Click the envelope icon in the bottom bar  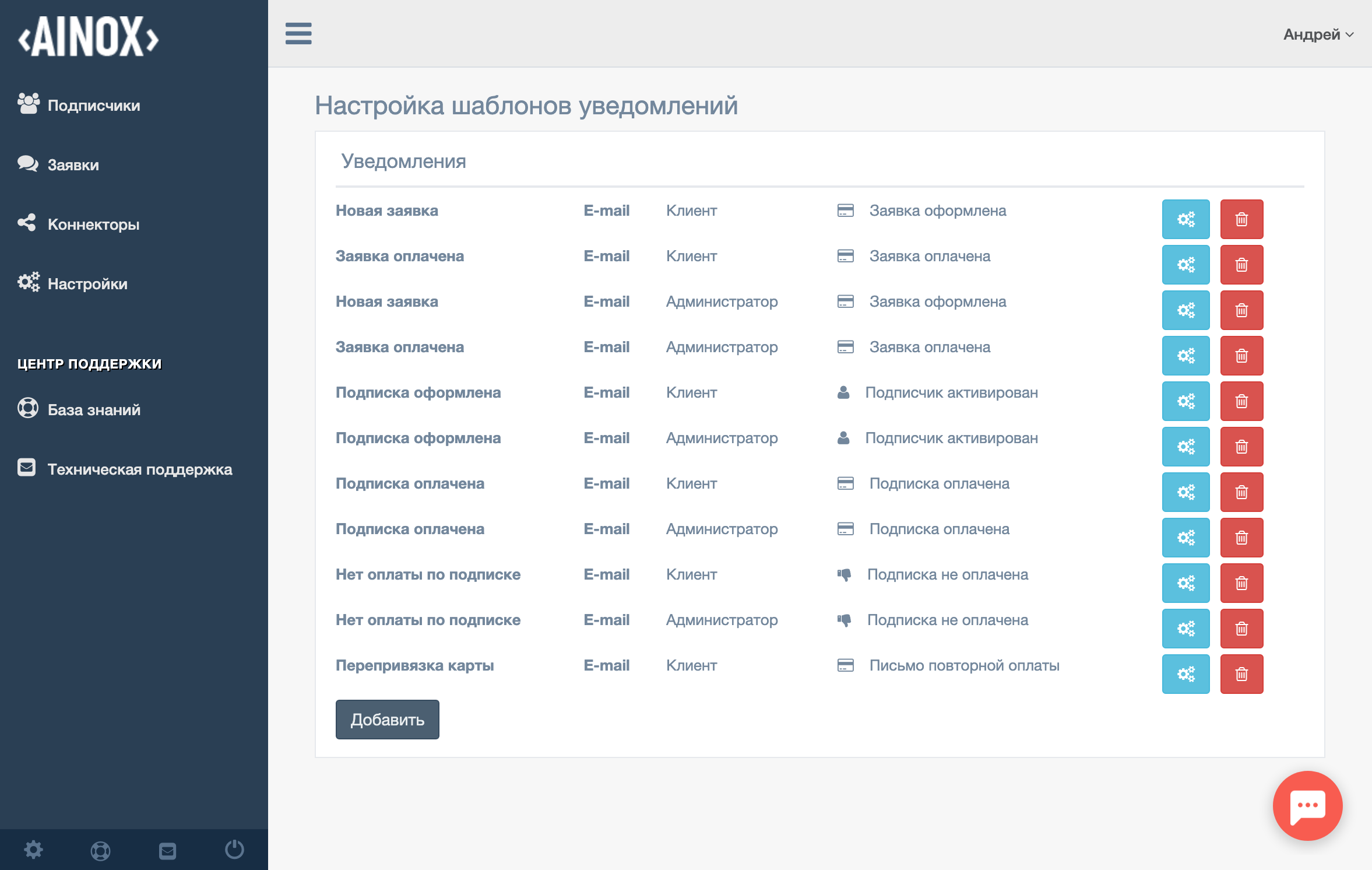click(167, 851)
